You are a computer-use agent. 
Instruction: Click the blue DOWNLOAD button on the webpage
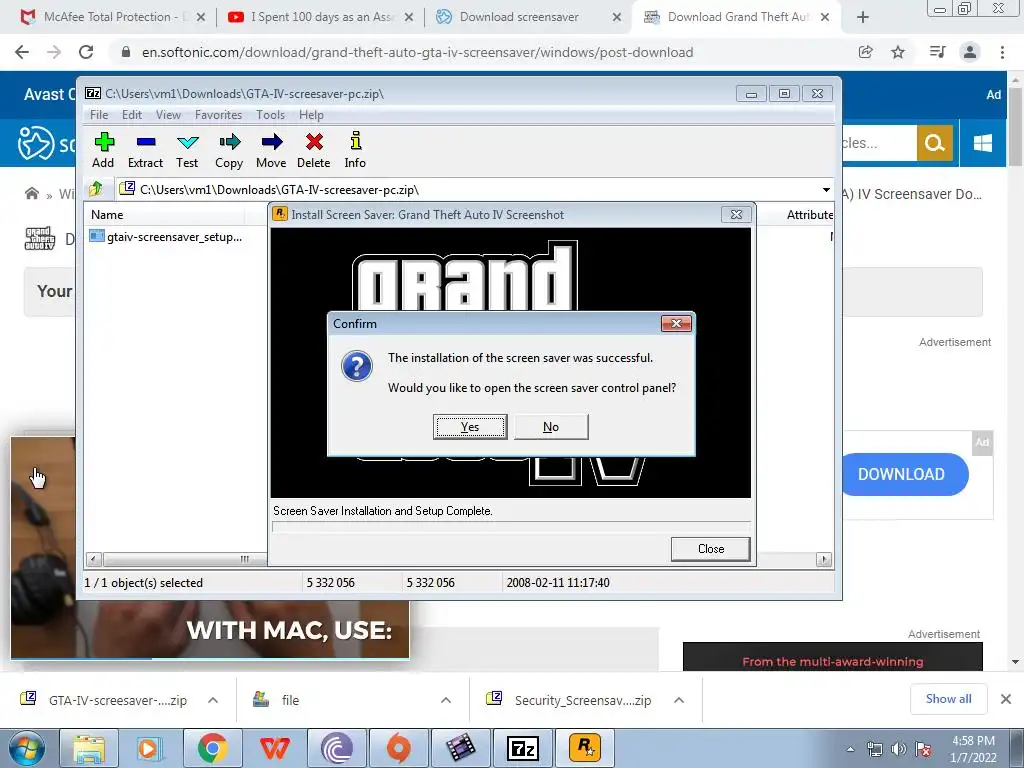[x=902, y=474]
